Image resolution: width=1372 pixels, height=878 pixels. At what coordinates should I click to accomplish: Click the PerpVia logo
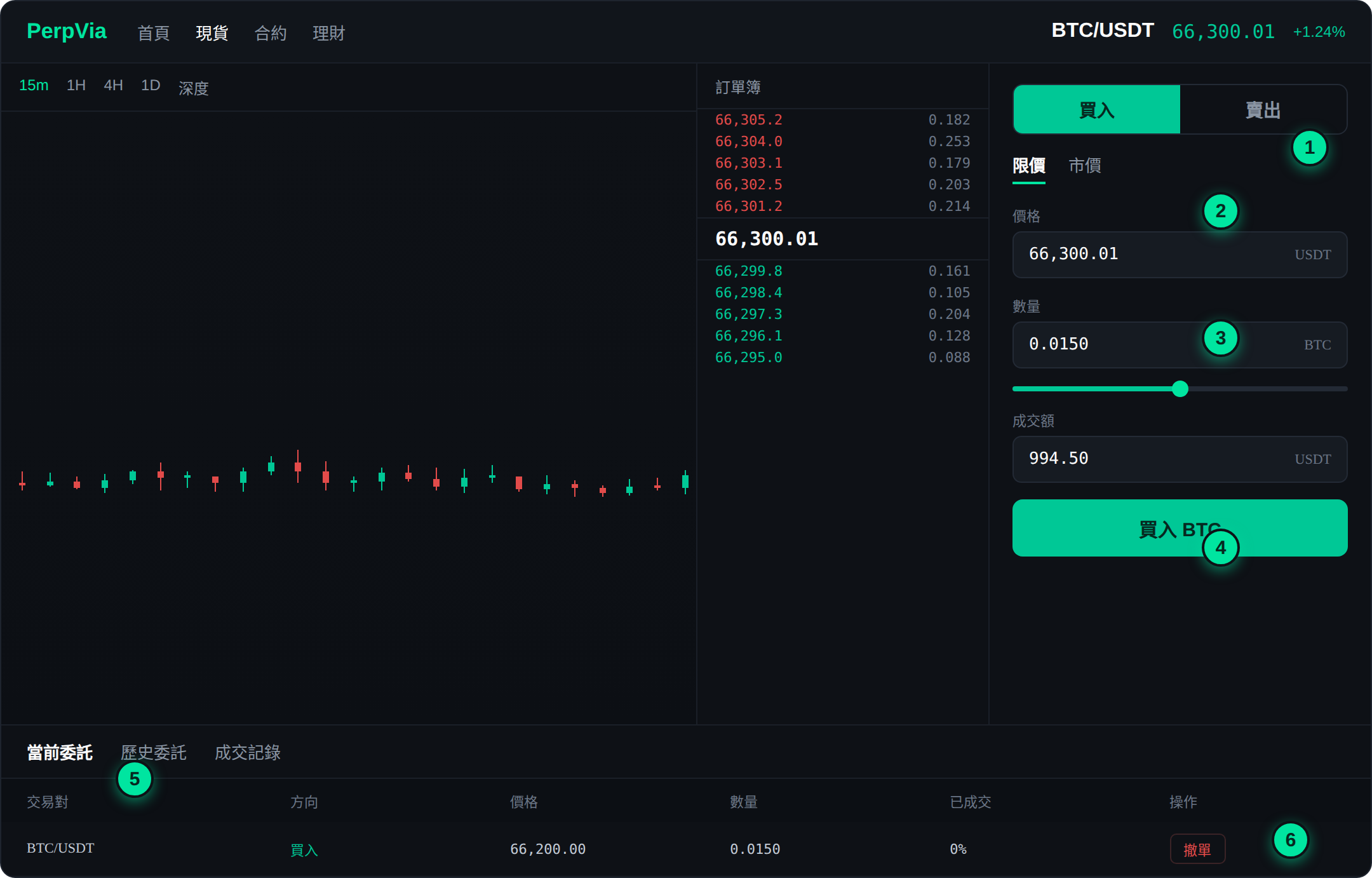pos(67,31)
